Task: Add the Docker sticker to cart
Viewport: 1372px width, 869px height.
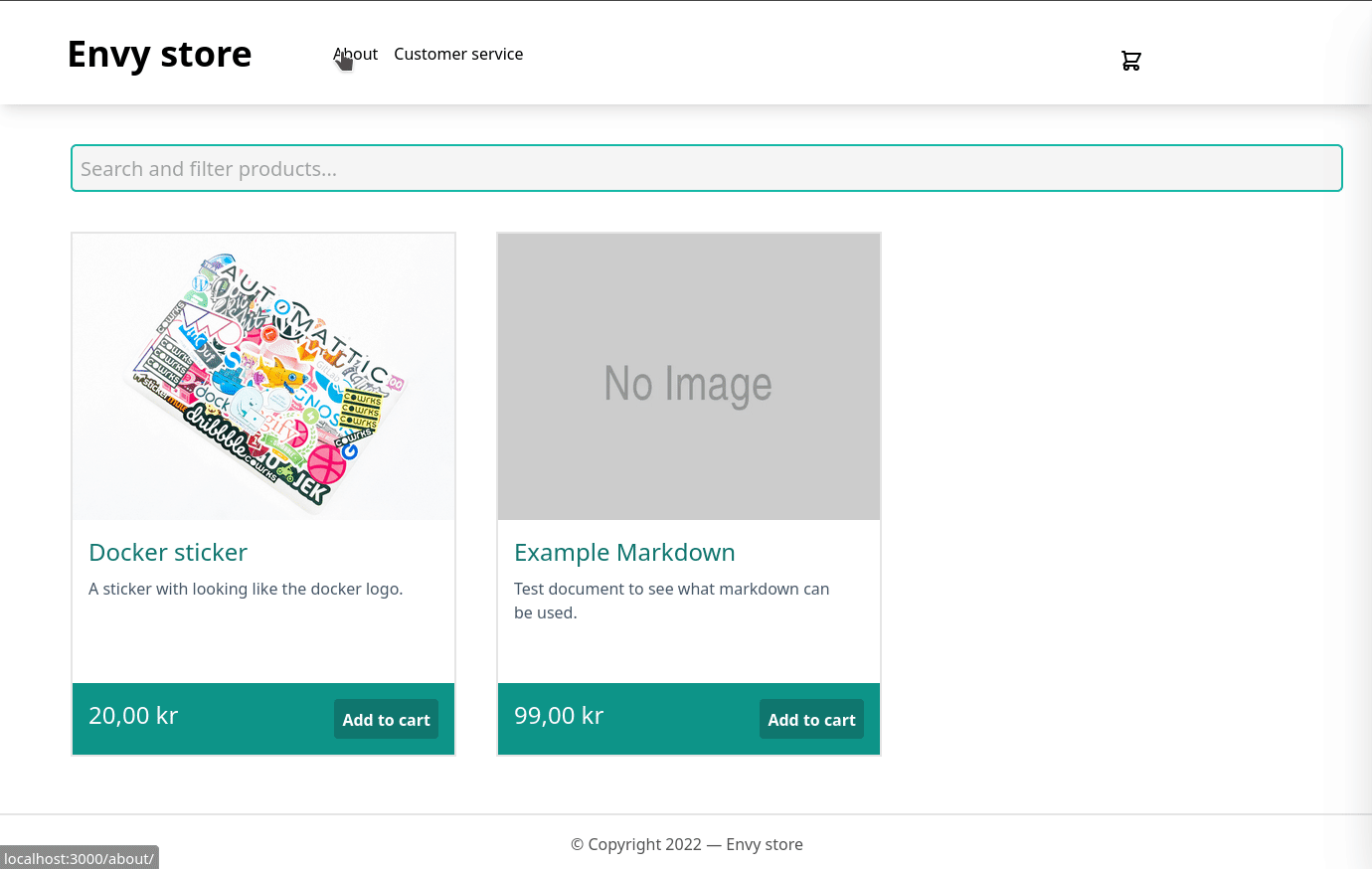Action: 386,719
